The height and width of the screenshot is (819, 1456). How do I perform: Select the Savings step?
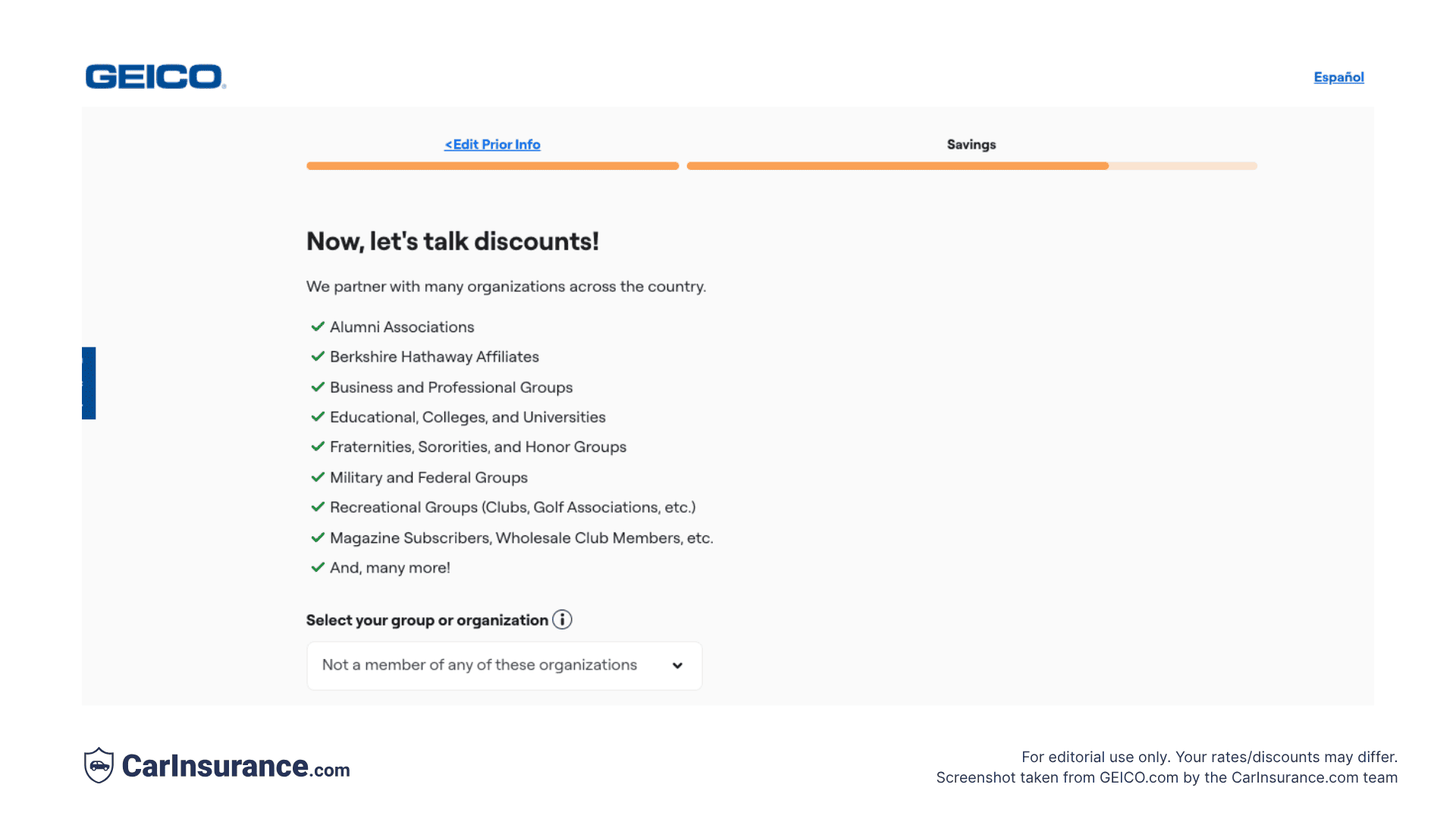click(x=971, y=144)
